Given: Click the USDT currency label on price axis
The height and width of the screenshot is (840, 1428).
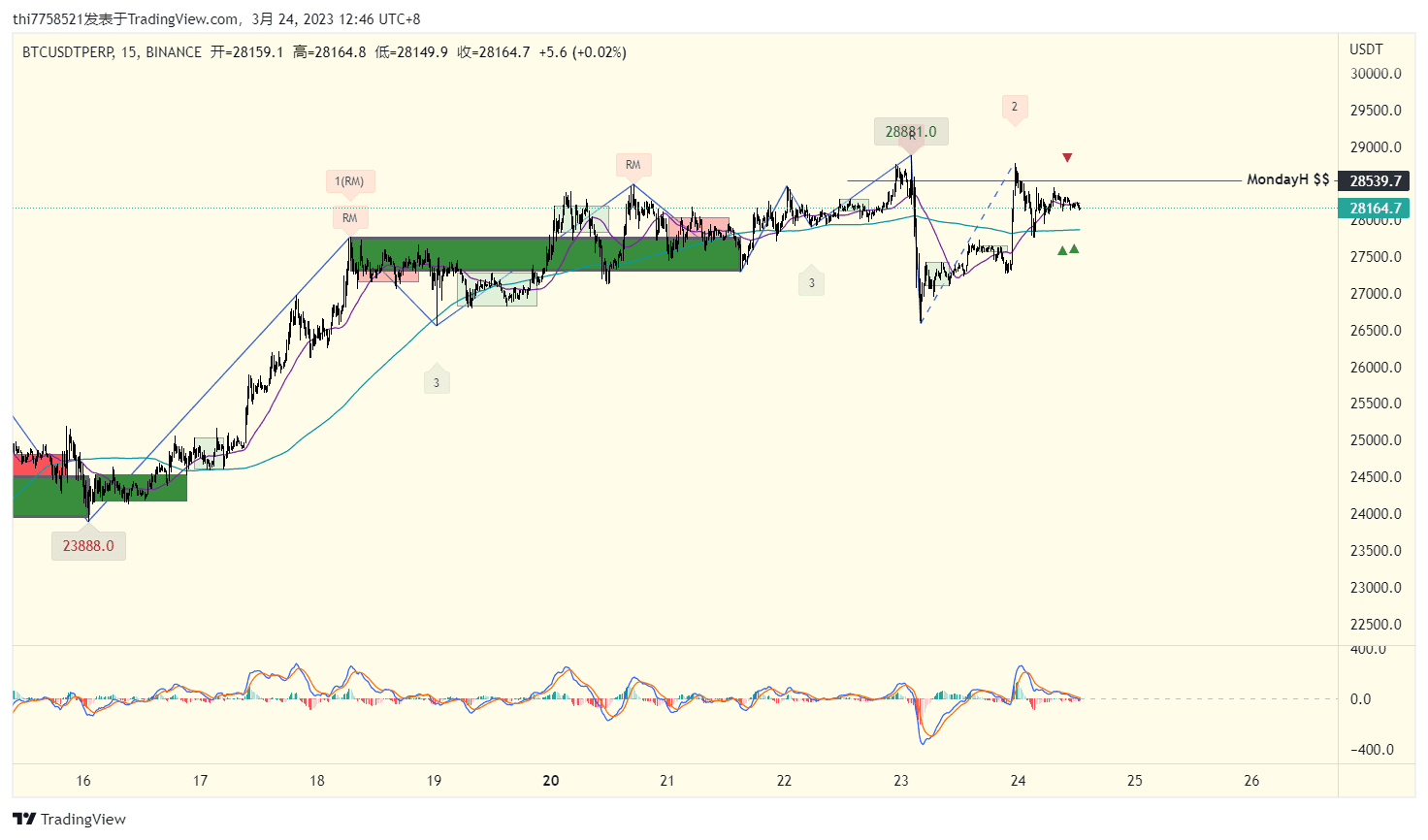Looking at the screenshot, I should click(x=1366, y=49).
